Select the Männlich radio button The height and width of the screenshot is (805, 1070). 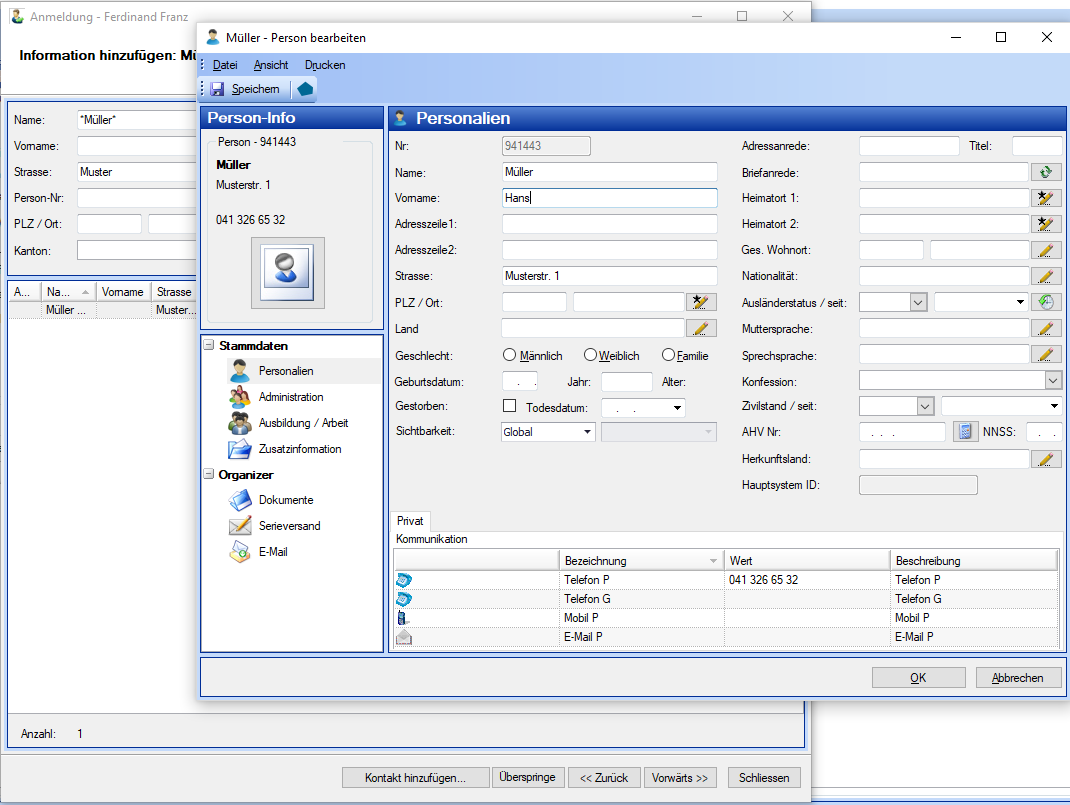510,355
